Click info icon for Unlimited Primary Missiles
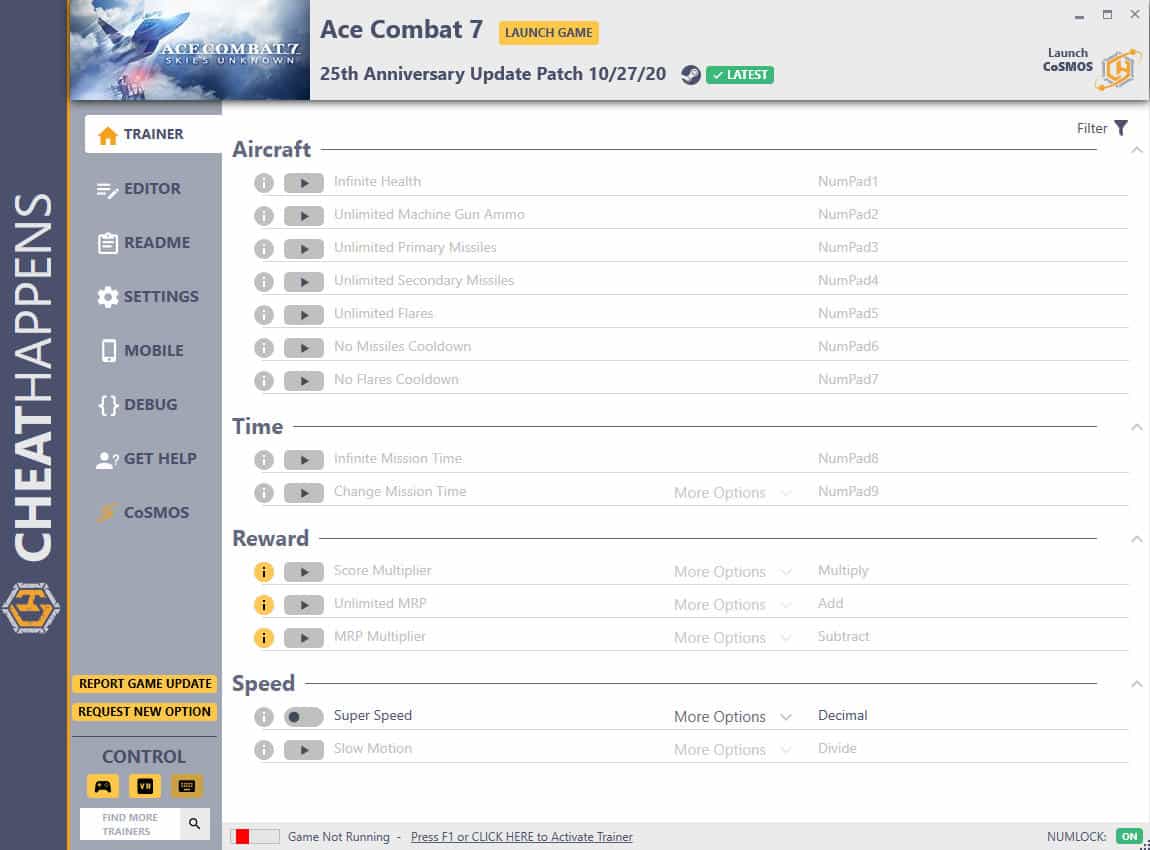 coord(264,249)
